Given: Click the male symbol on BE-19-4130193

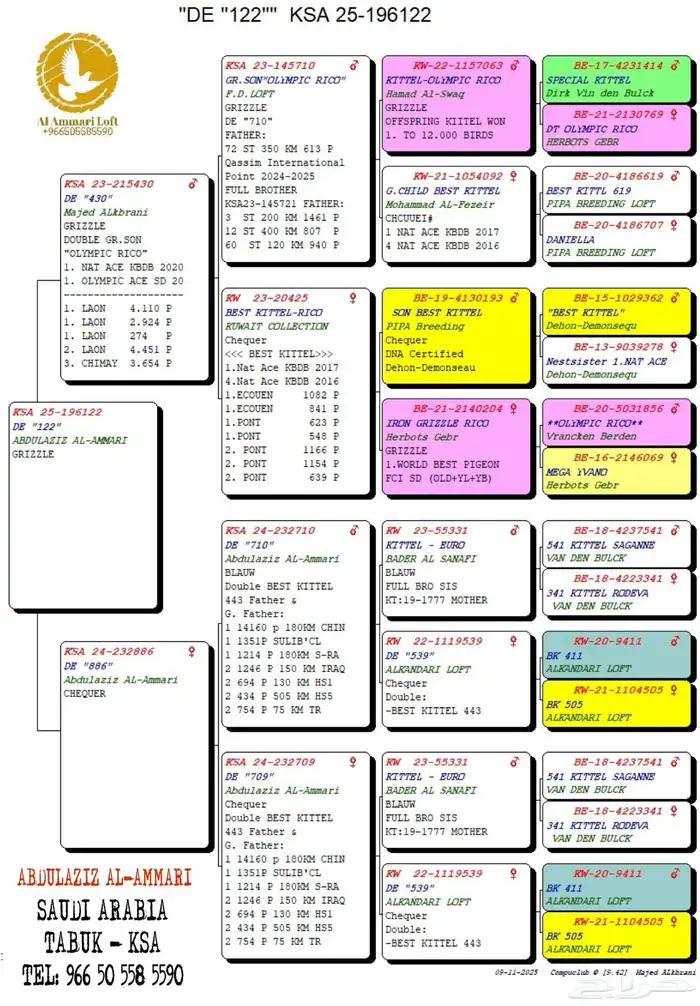Looking at the screenshot, I should [514, 298].
